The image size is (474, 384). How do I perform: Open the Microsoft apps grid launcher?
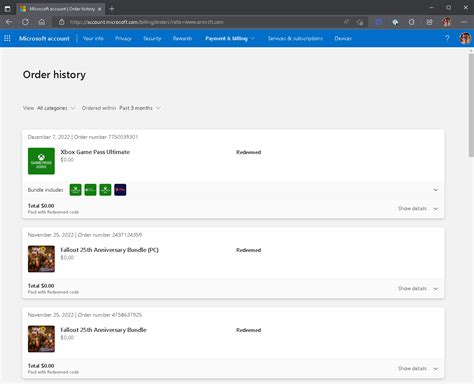7,38
